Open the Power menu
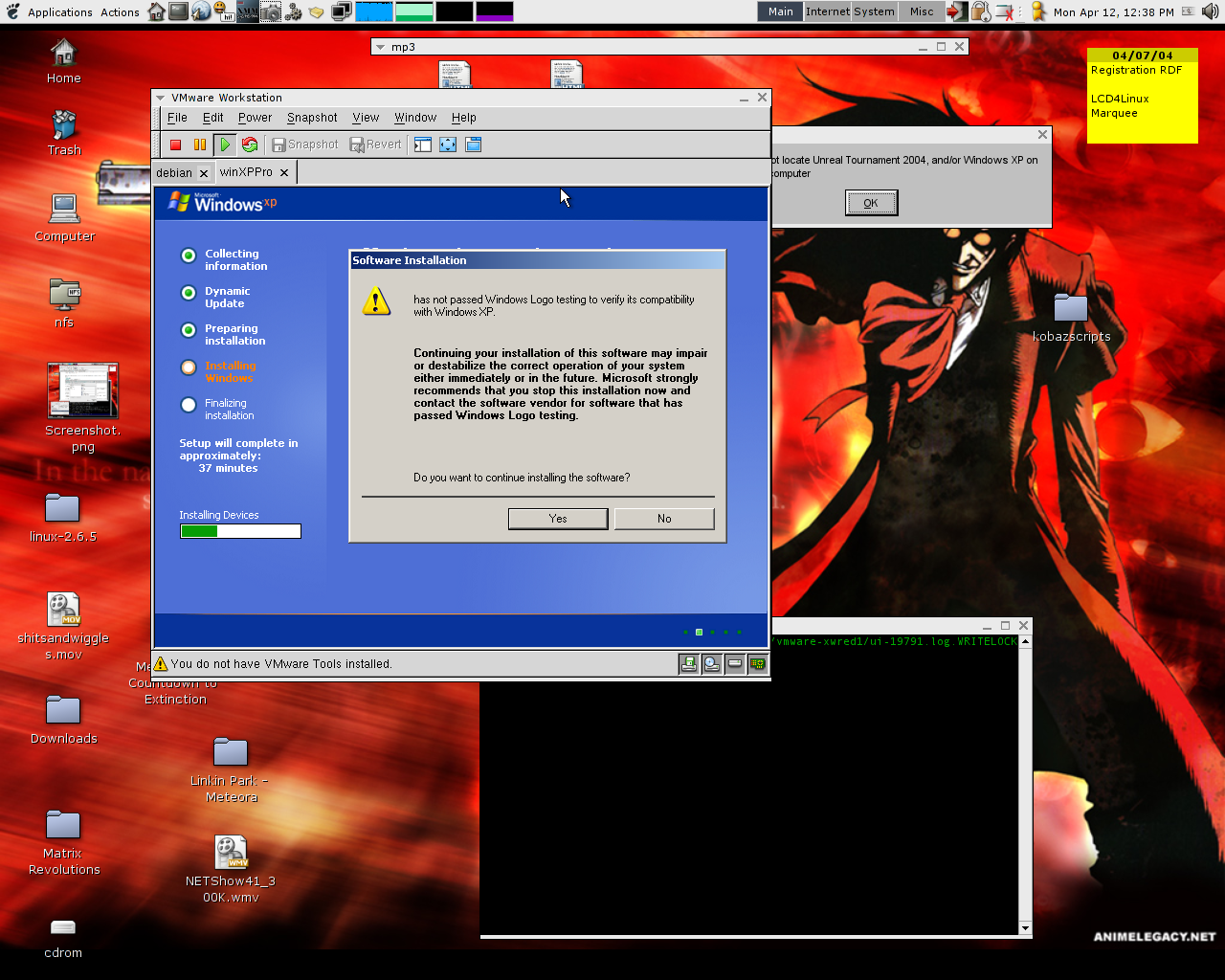1225x980 pixels. point(255,118)
